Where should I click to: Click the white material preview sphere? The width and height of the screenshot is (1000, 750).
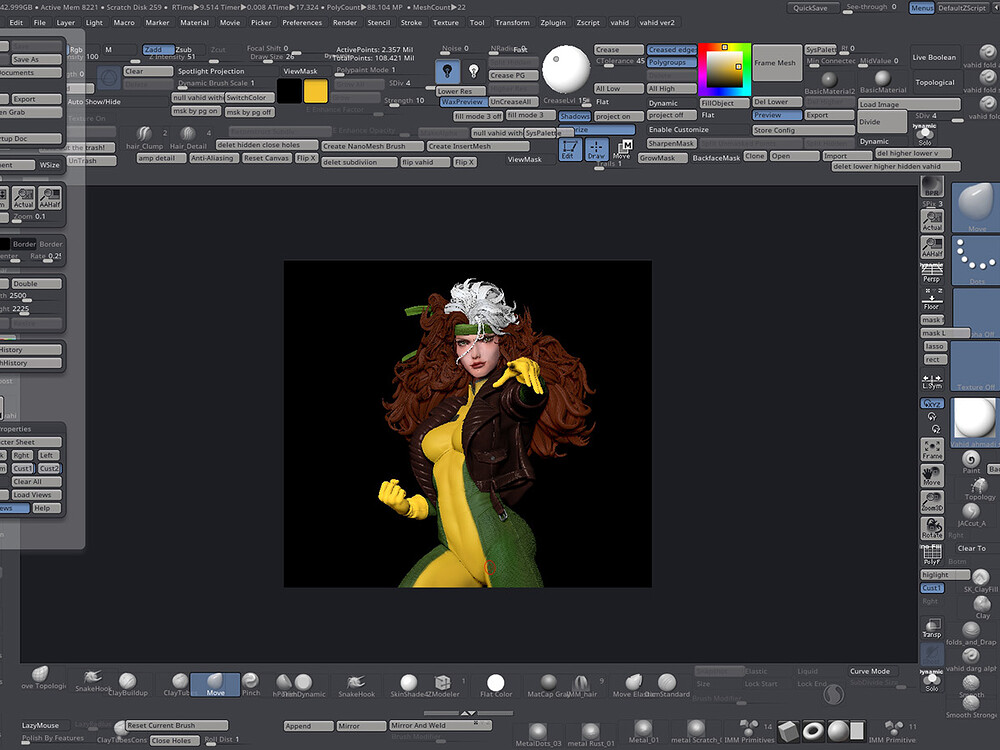[x=566, y=69]
